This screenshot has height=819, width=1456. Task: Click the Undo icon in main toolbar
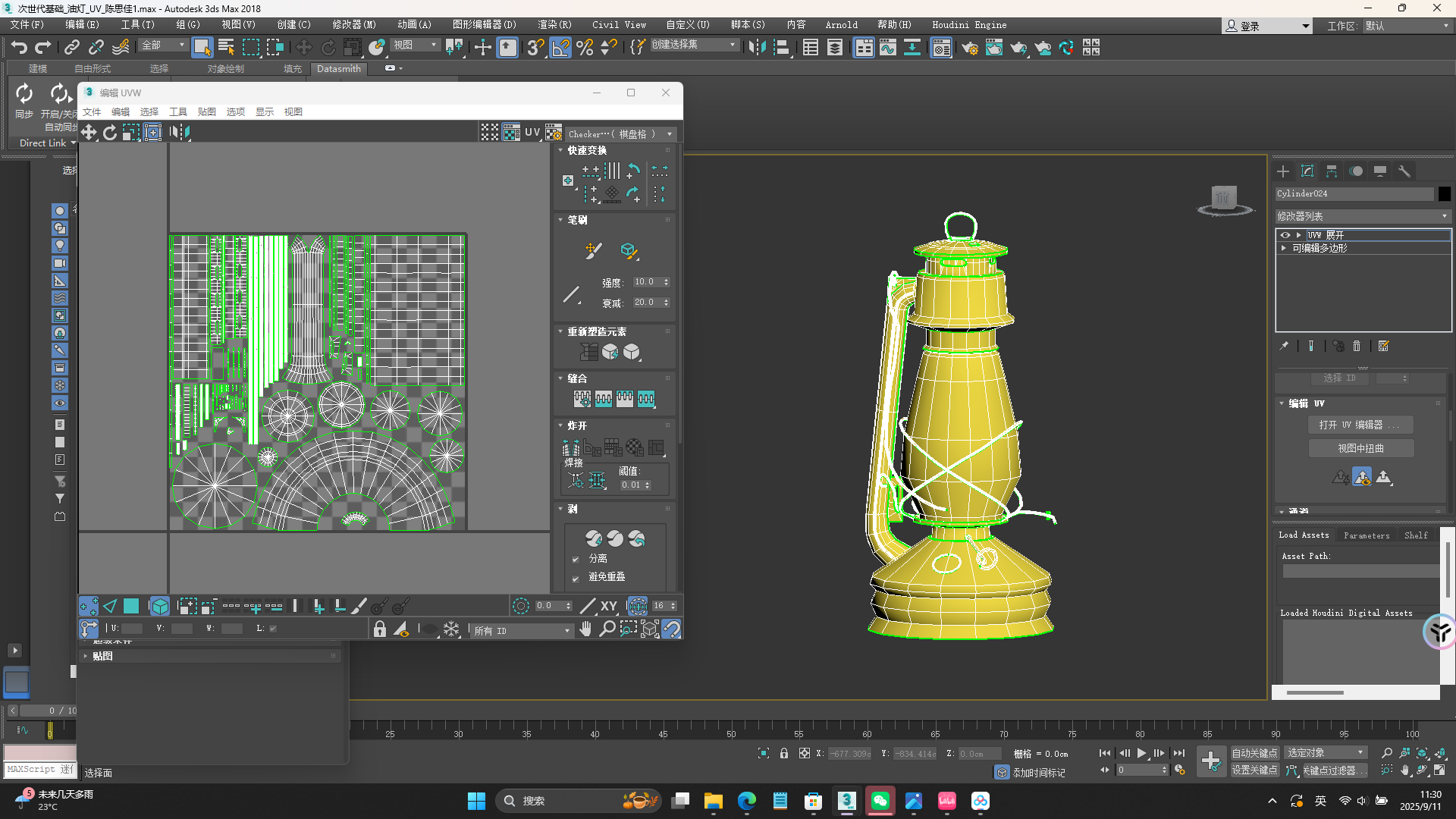point(19,47)
